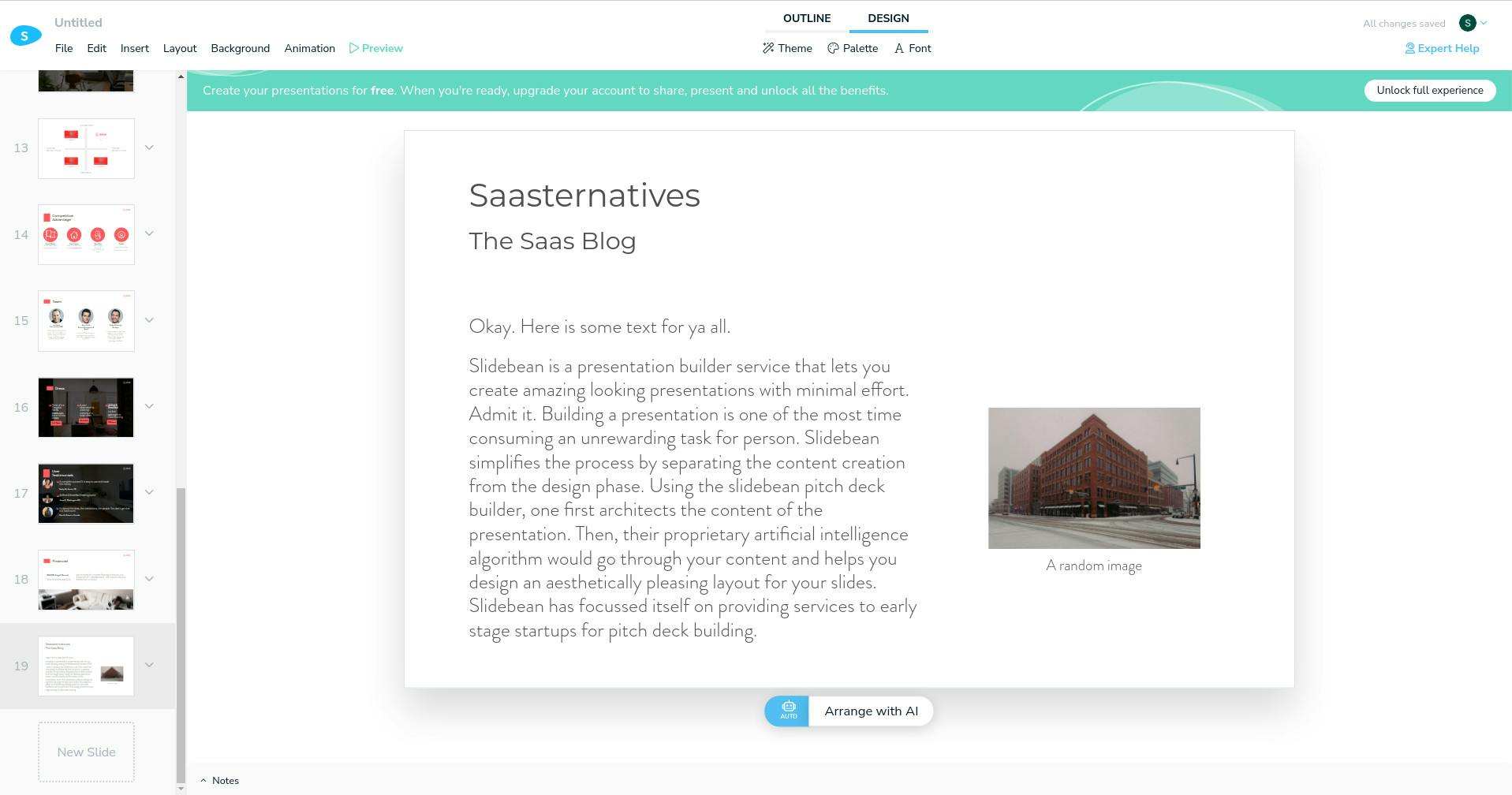Add a New Slide placeholder

point(86,752)
